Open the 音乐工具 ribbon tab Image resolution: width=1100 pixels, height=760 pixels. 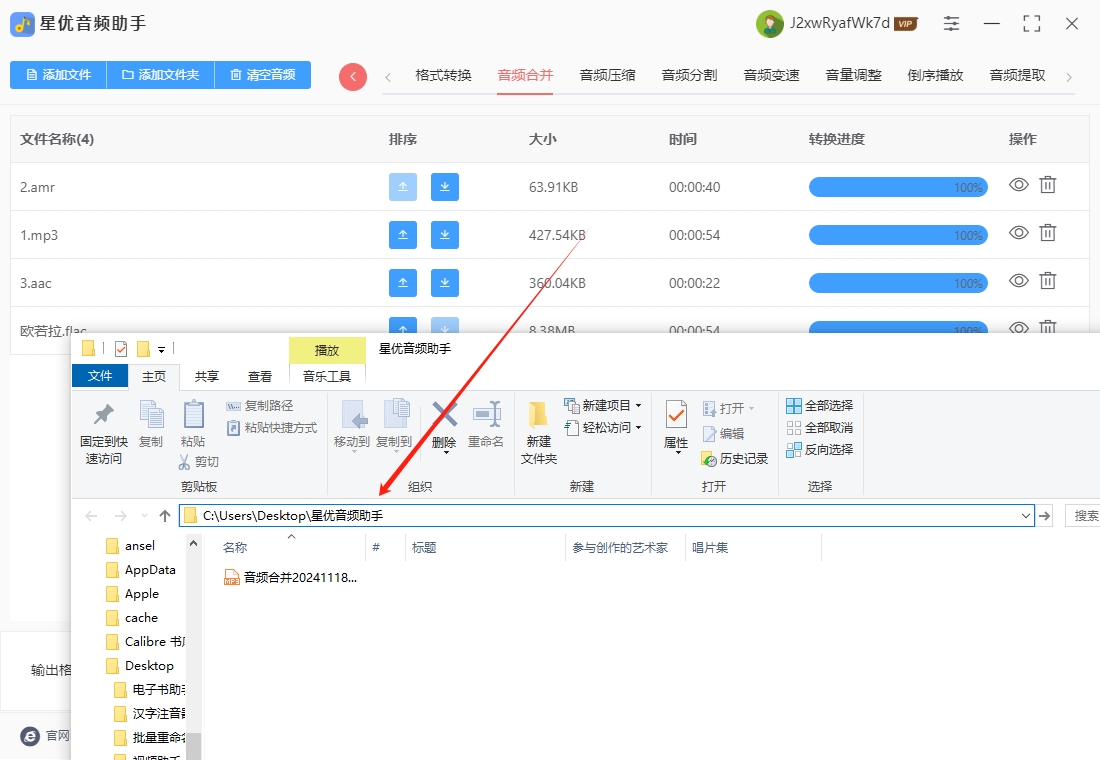pos(327,376)
